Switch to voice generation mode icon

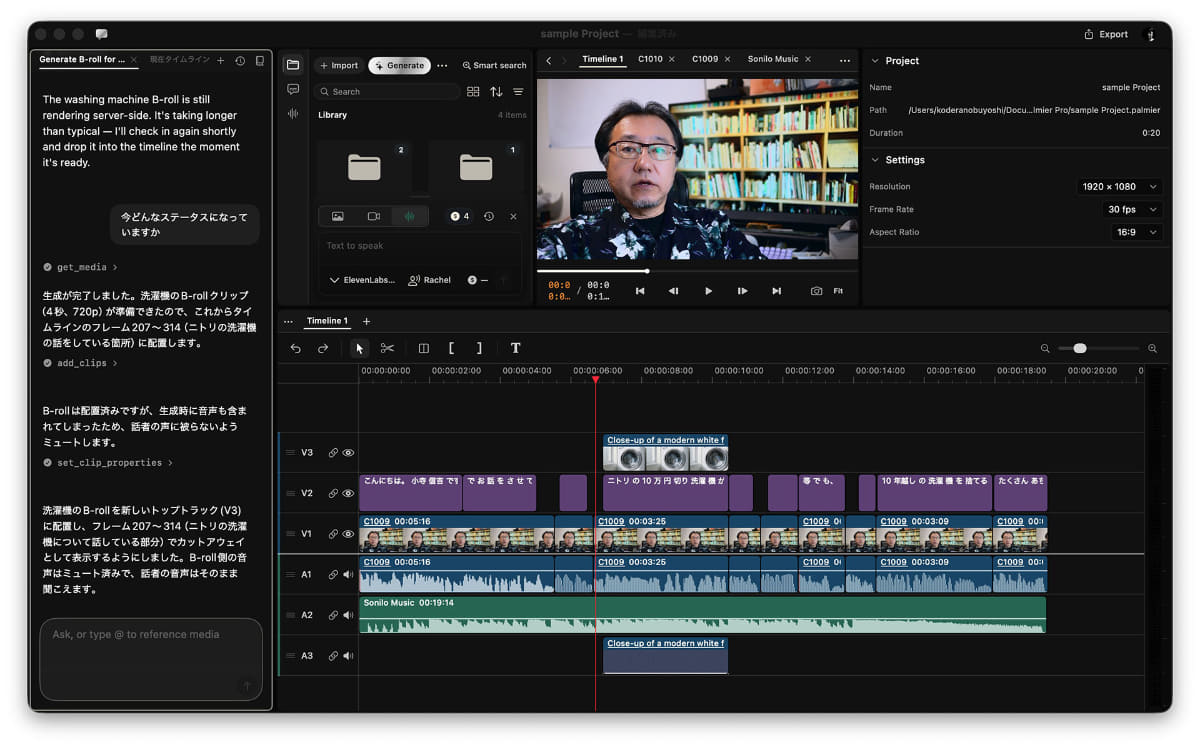[x=410, y=216]
